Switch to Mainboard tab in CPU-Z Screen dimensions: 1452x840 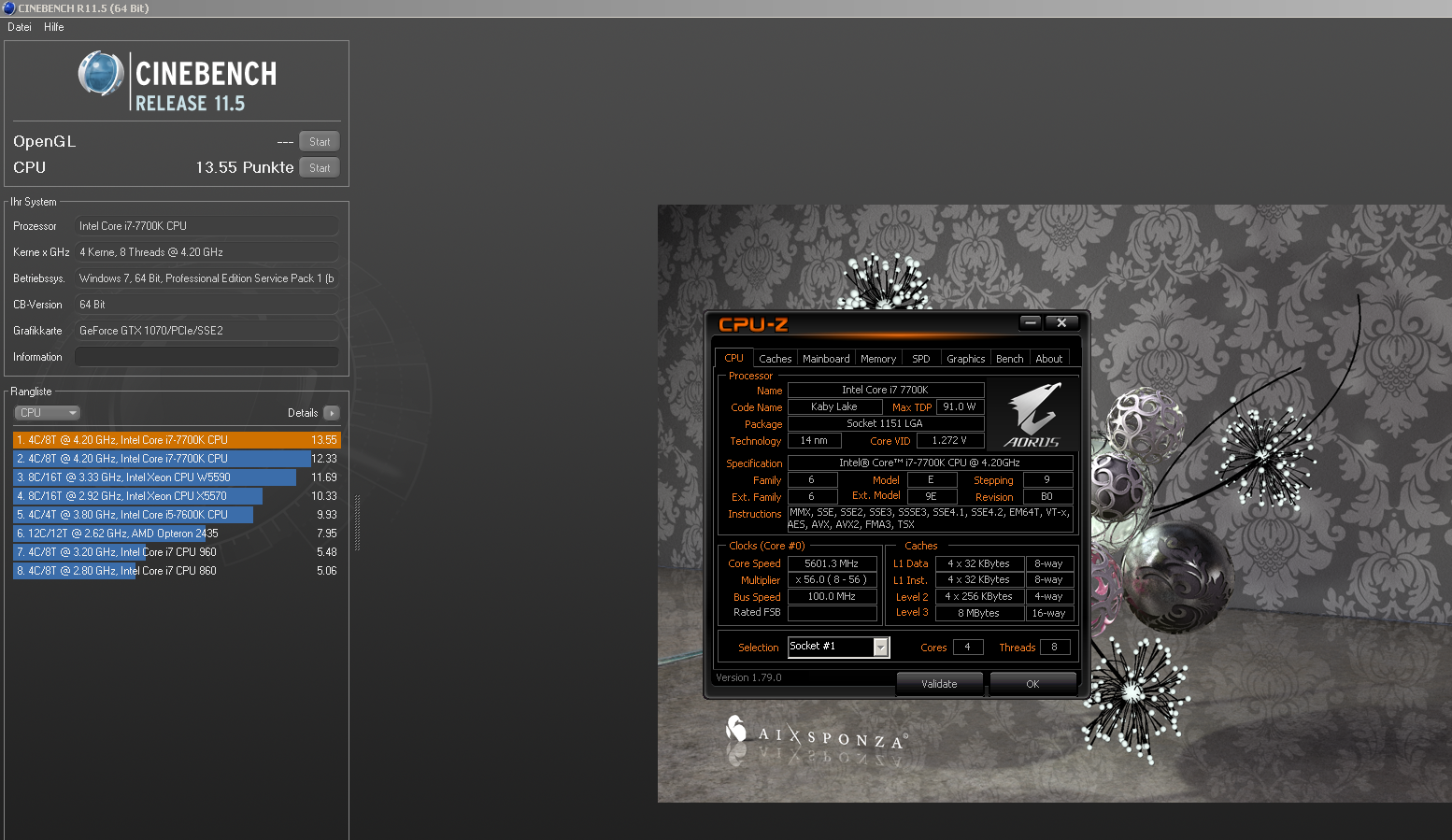[x=826, y=359]
